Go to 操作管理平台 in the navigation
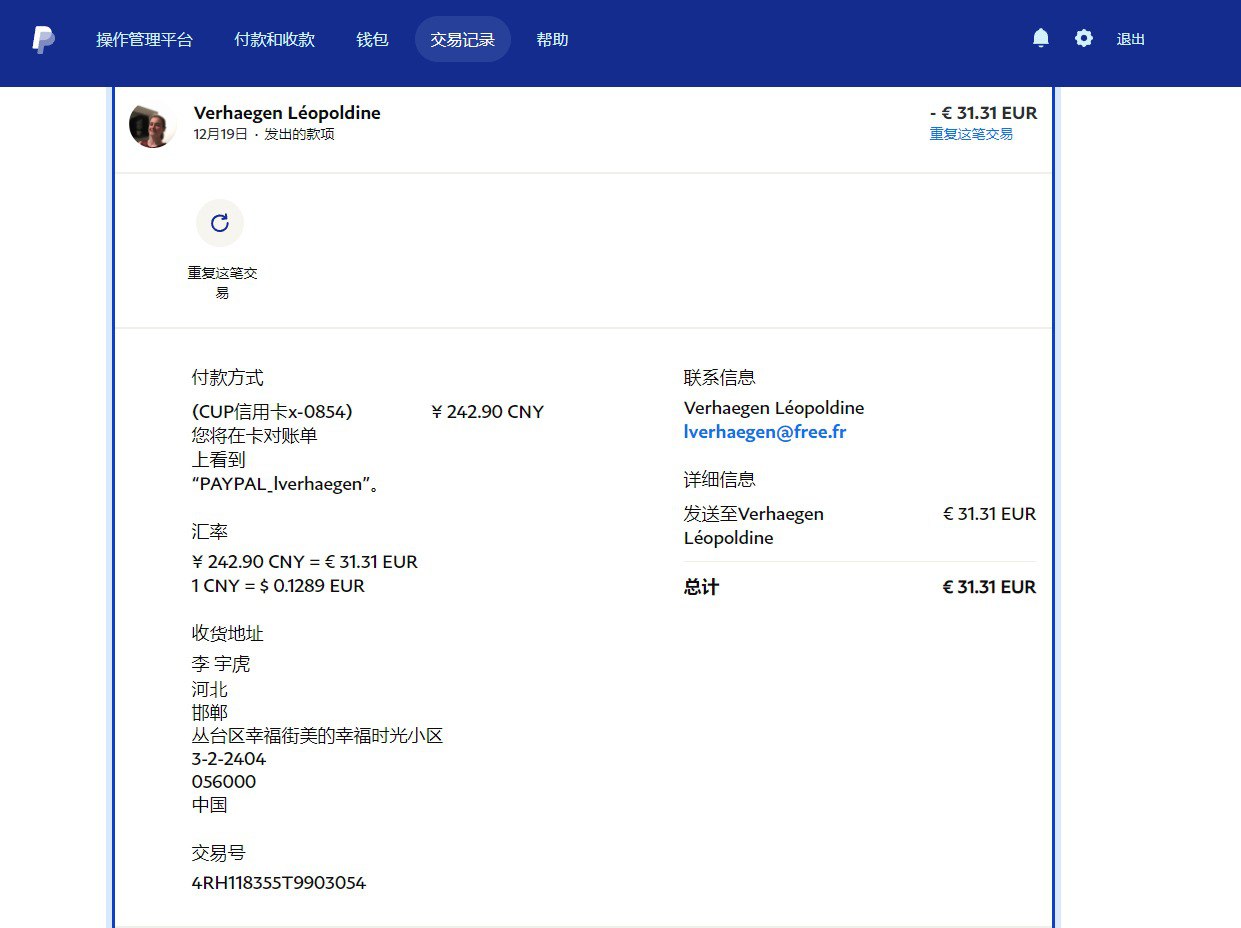This screenshot has width=1241, height=928. point(144,40)
